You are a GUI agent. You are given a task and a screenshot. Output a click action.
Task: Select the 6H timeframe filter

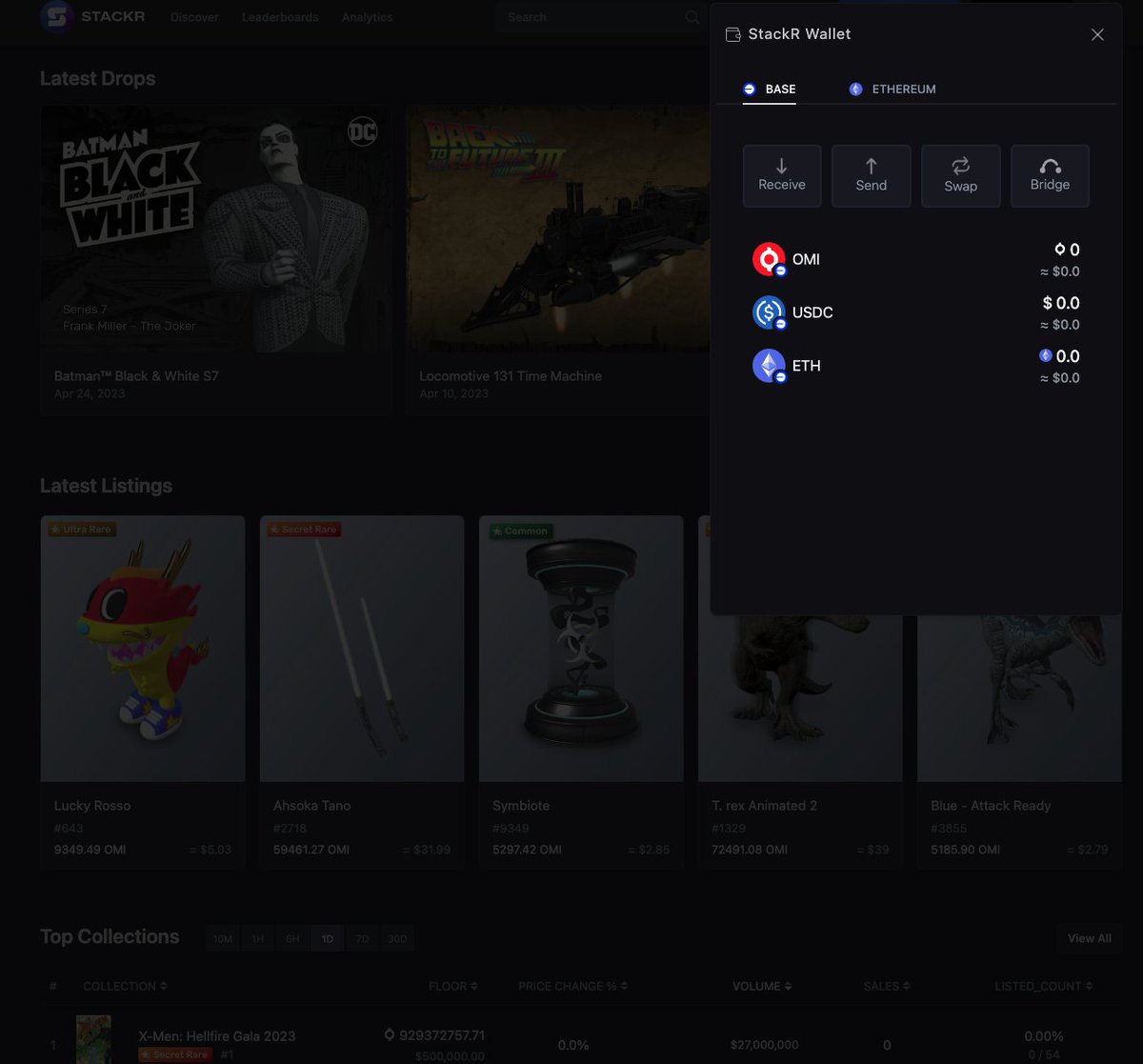[292, 938]
